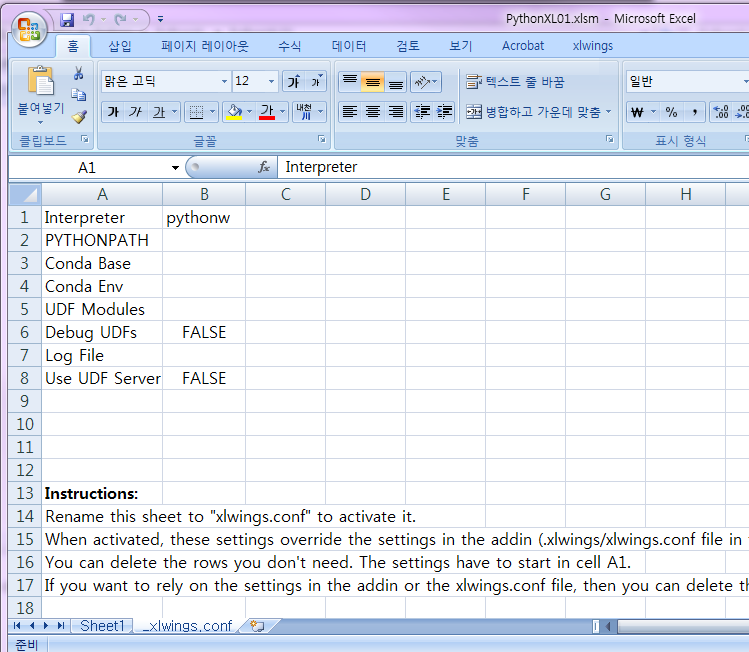The height and width of the screenshot is (652, 749).
Task: Select the row 6 header
Action: pyautogui.click(x=25, y=332)
